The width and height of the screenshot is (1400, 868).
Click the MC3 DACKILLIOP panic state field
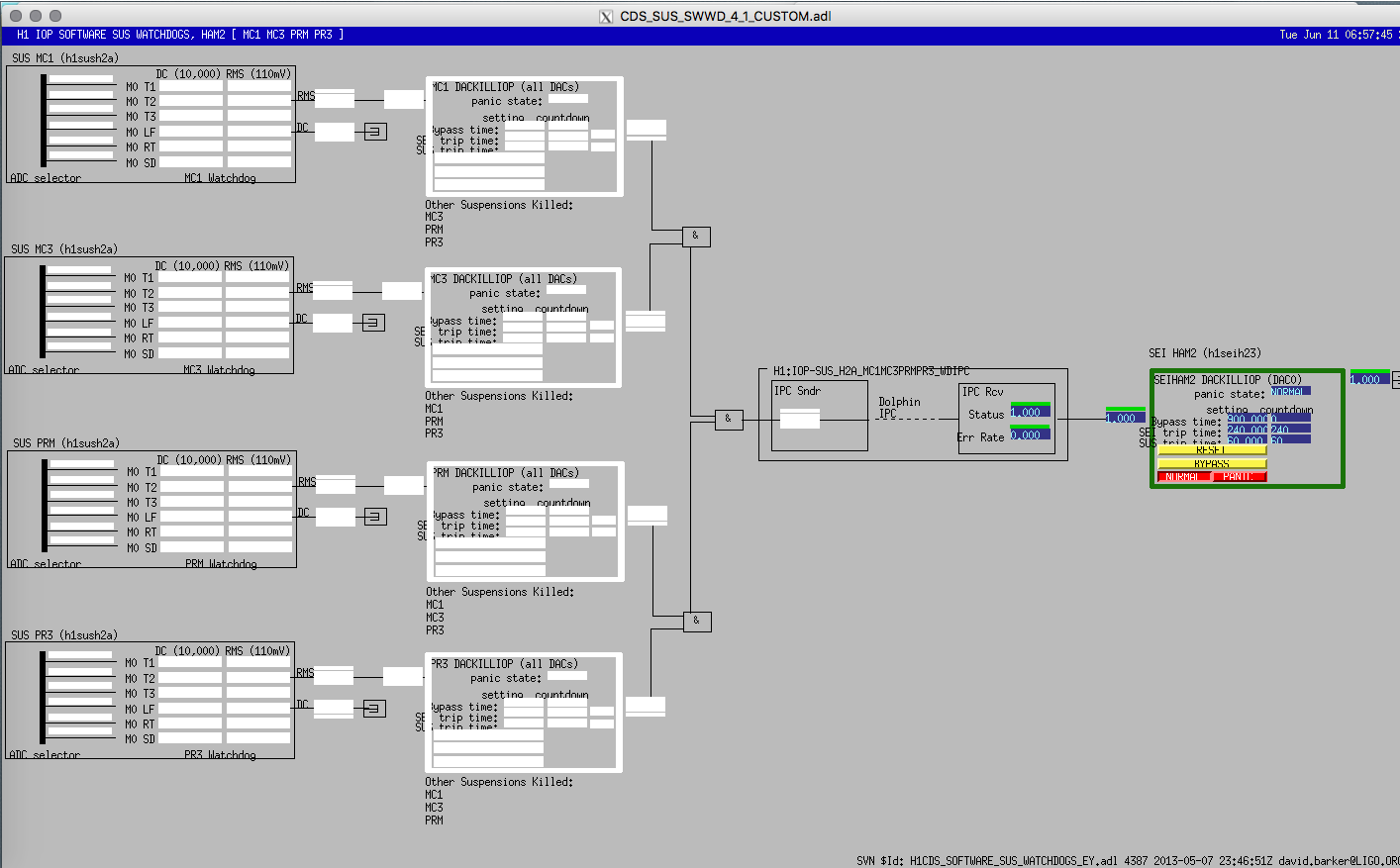click(566, 290)
